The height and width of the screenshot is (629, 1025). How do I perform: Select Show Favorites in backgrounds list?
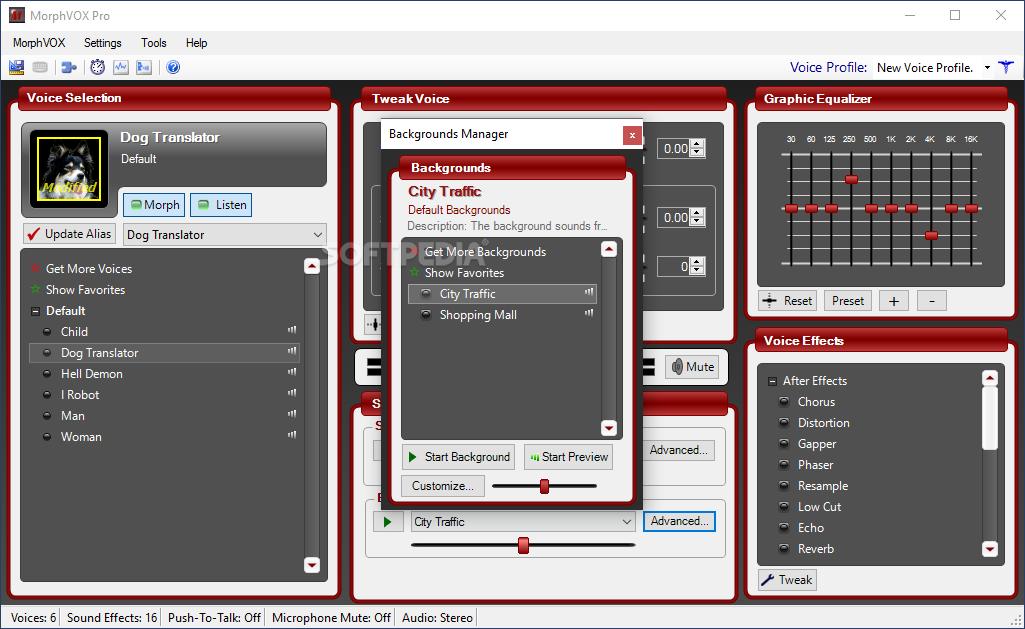tap(464, 273)
